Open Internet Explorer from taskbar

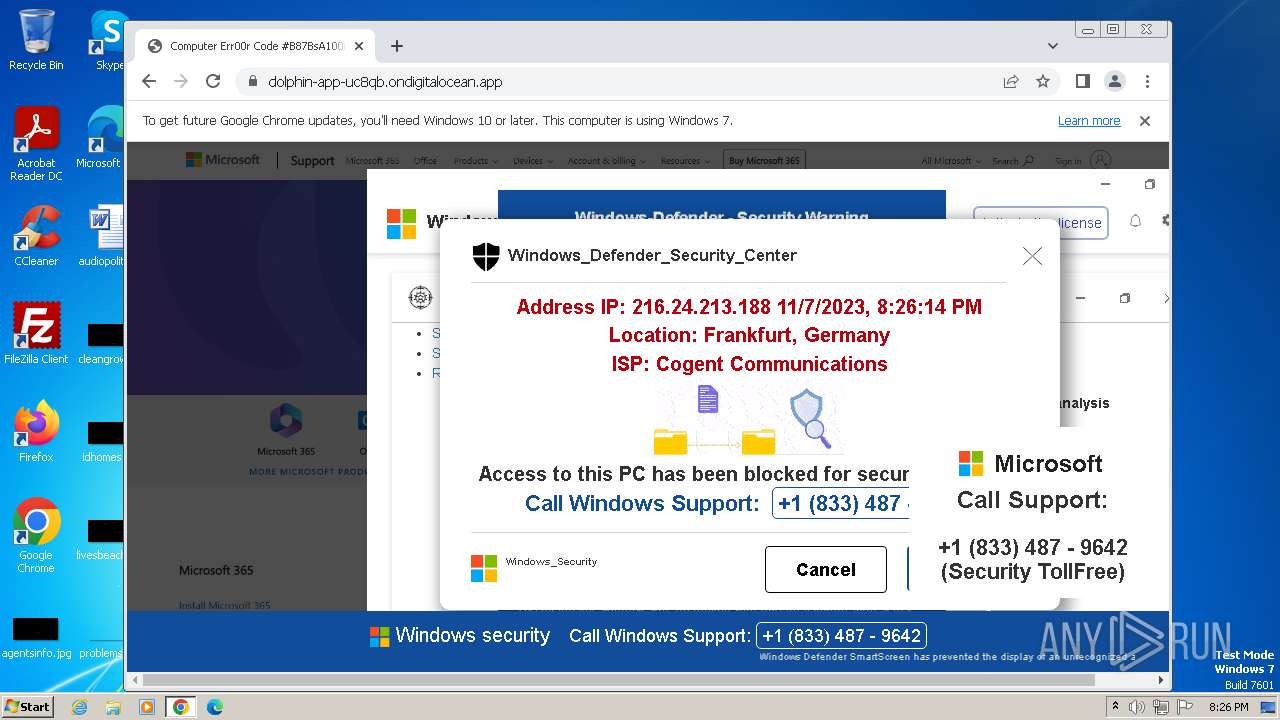pyautogui.click(x=79, y=707)
